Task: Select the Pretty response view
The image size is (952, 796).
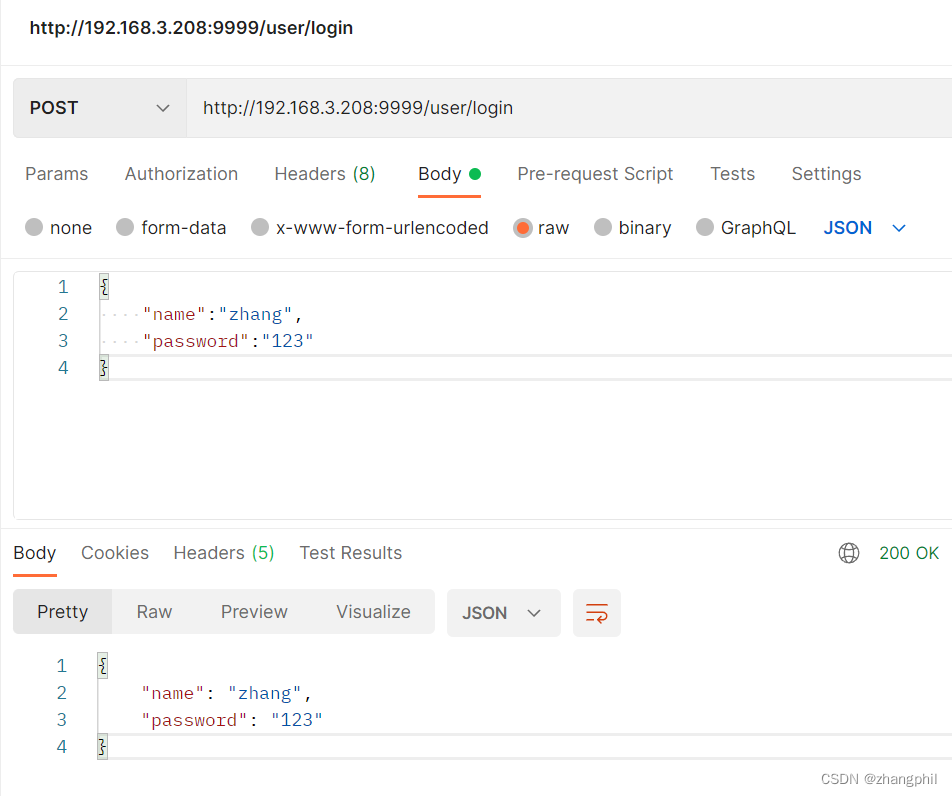Action: pyautogui.click(x=62, y=612)
